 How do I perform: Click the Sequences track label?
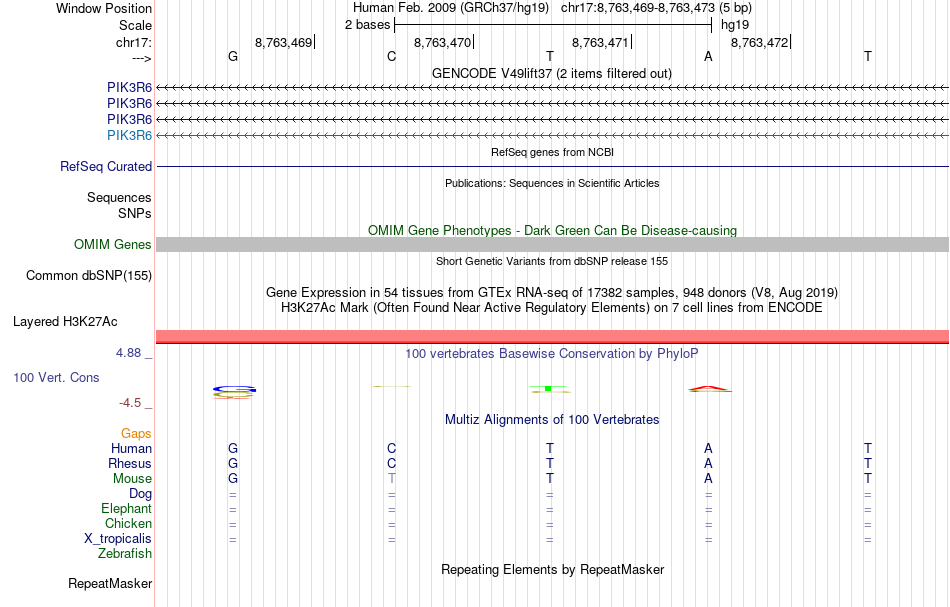click(119, 197)
